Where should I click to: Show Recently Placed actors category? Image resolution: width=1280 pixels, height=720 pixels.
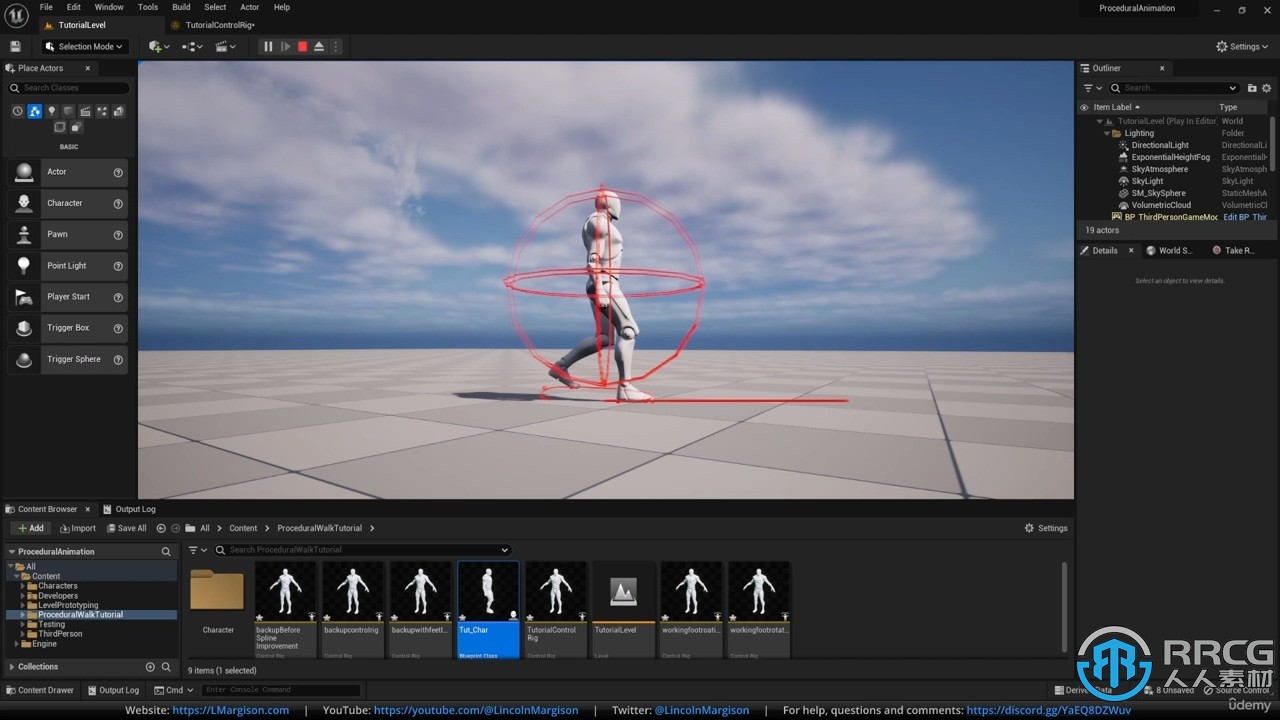tap(17, 111)
